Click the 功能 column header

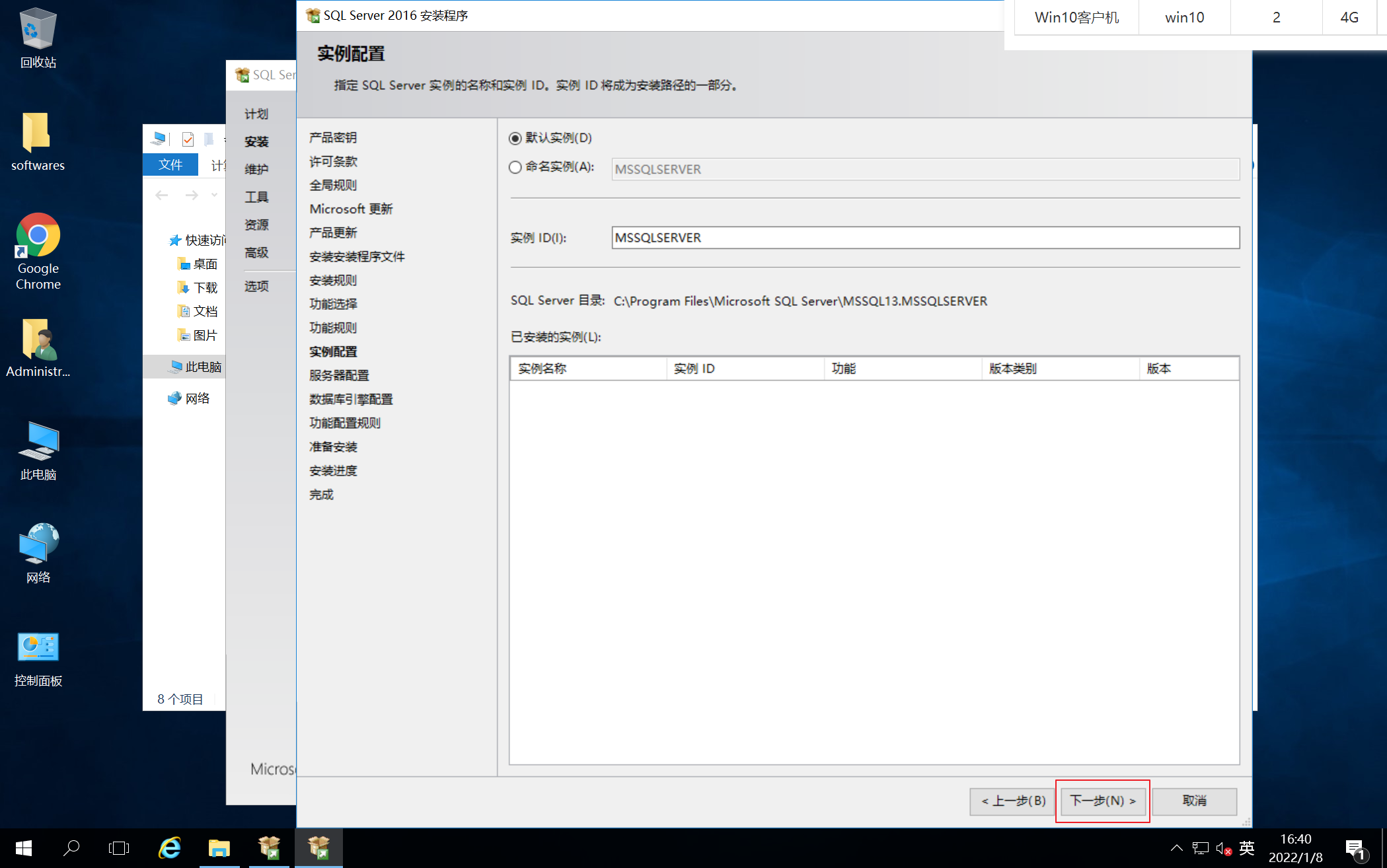pos(903,369)
